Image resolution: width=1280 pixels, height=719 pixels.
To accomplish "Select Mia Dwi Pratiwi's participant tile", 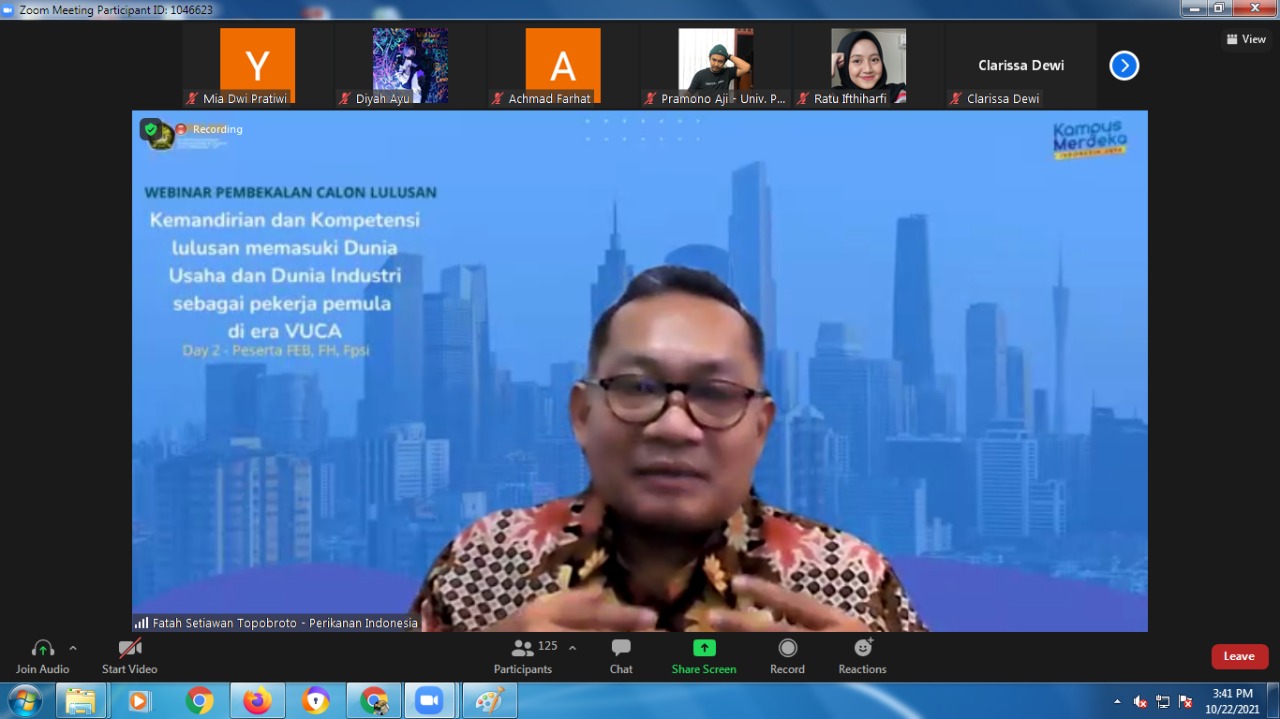I will click(257, 65).
